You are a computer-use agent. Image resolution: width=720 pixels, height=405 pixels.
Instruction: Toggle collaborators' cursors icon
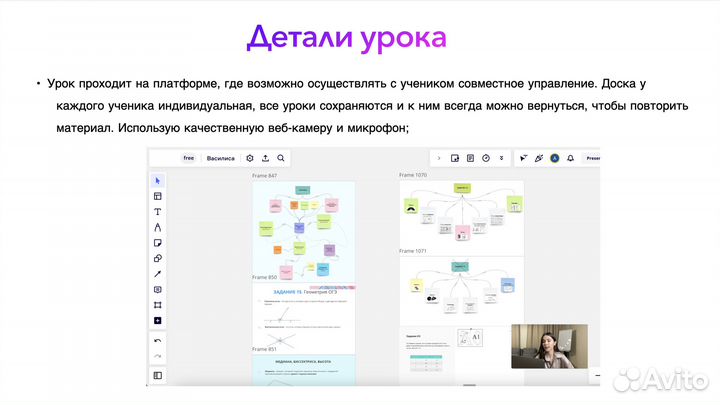point(523,158)
